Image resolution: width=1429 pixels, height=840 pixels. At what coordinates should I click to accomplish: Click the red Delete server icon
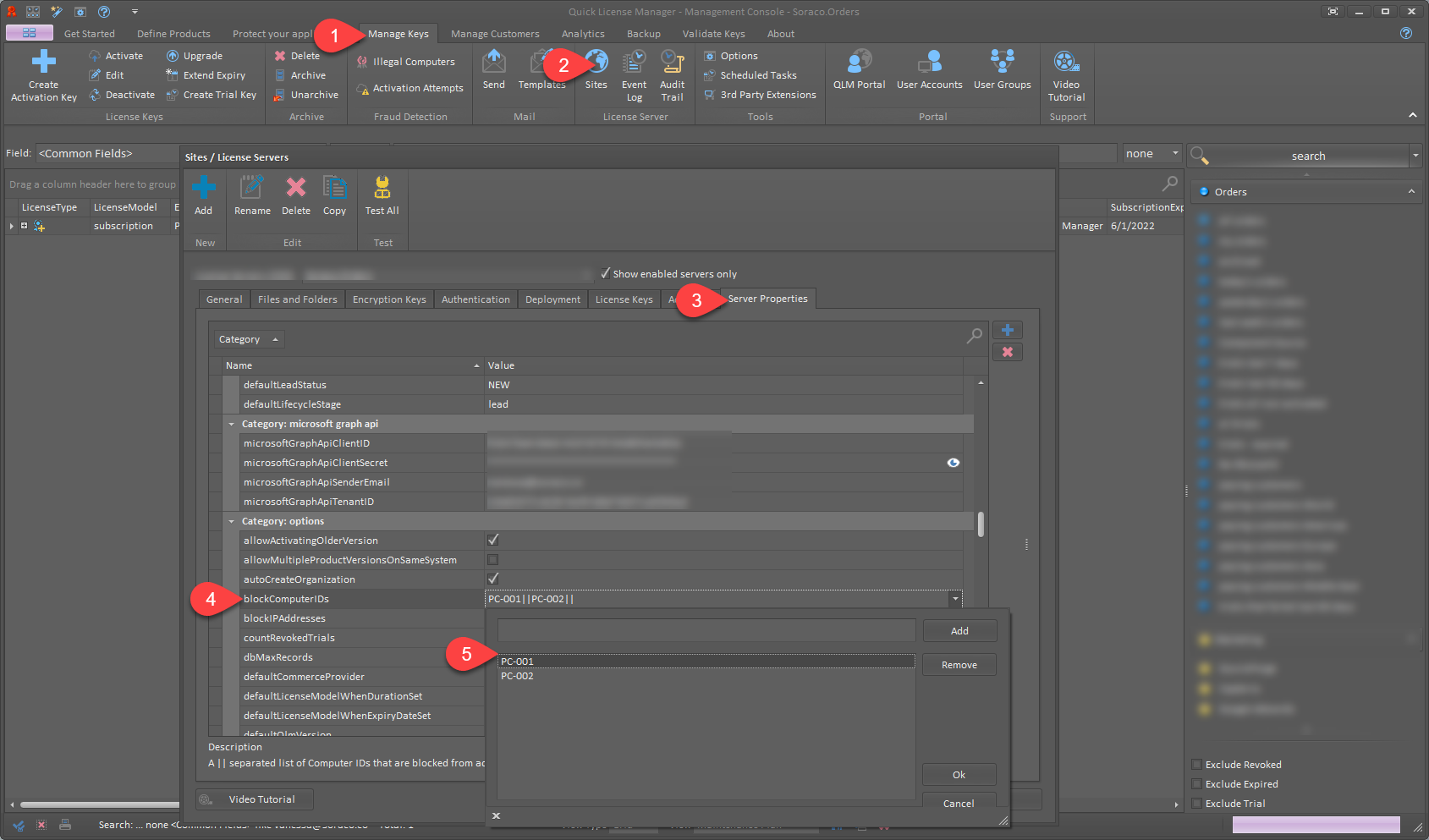click(x=295, y=189)
